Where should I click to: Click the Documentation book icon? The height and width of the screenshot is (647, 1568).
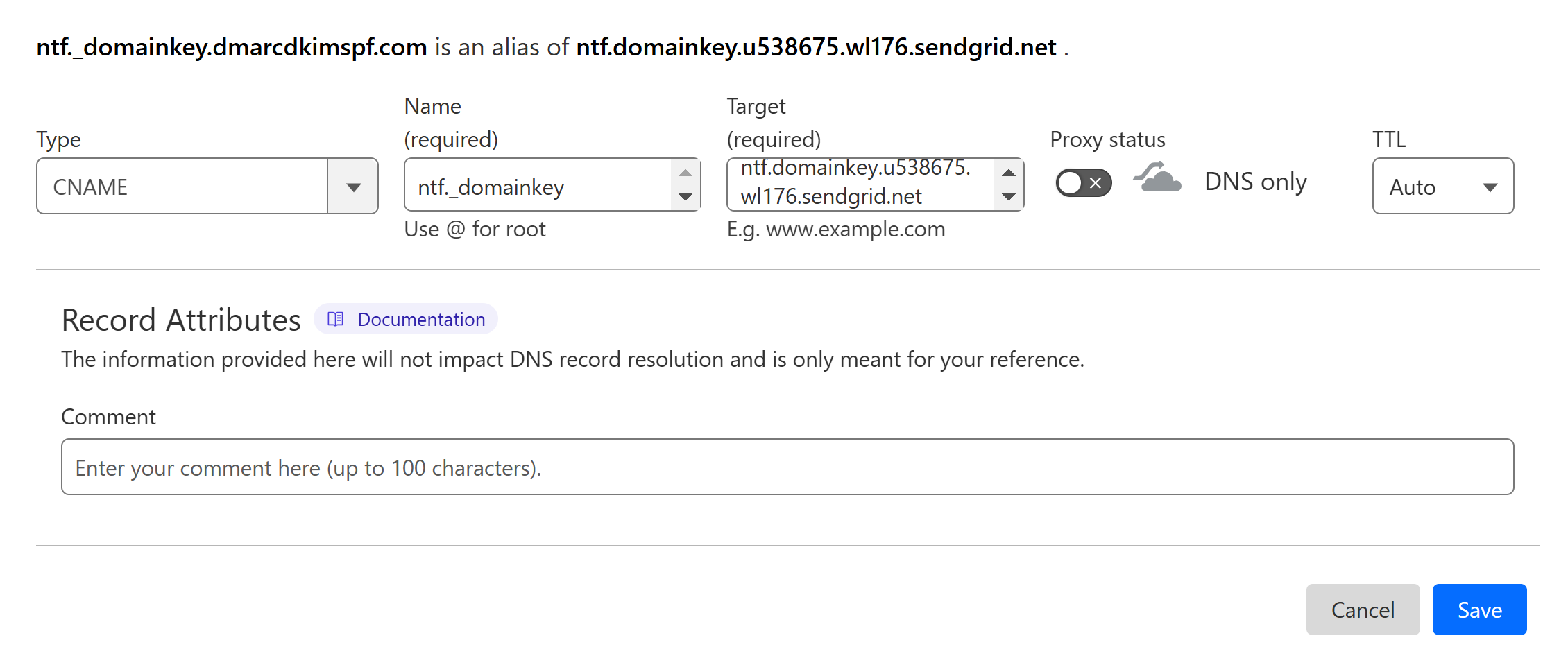[x=336, y=319]
